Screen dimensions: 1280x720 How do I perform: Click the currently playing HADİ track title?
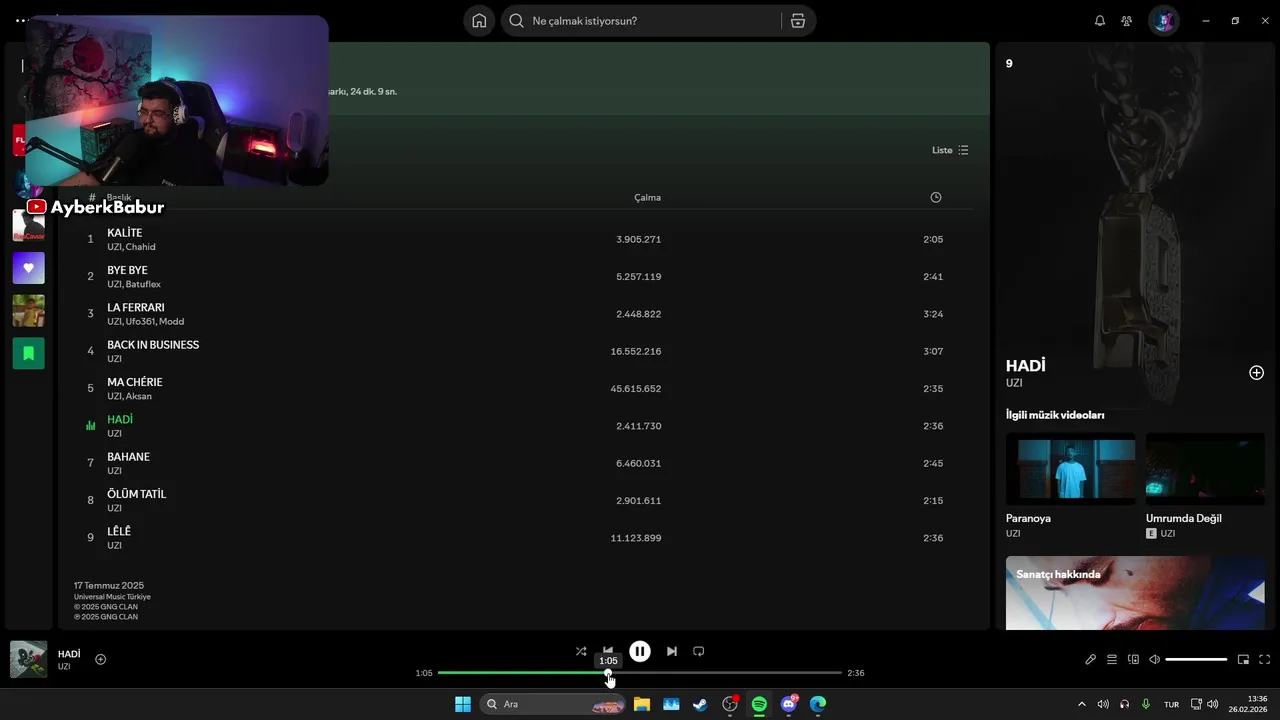(x=120, y=419)
